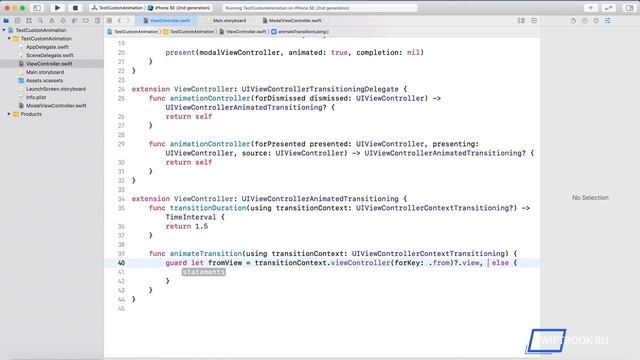Stop the running app
640x360 pixels.
(x=75, y=8)
